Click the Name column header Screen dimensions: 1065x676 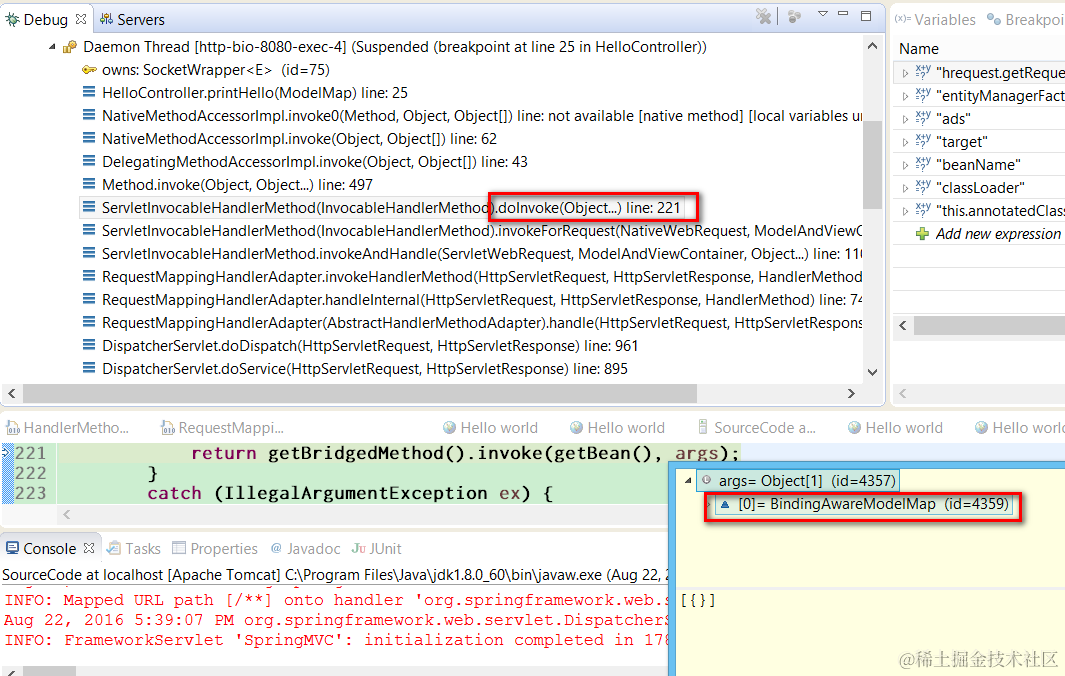pos(918,49)
